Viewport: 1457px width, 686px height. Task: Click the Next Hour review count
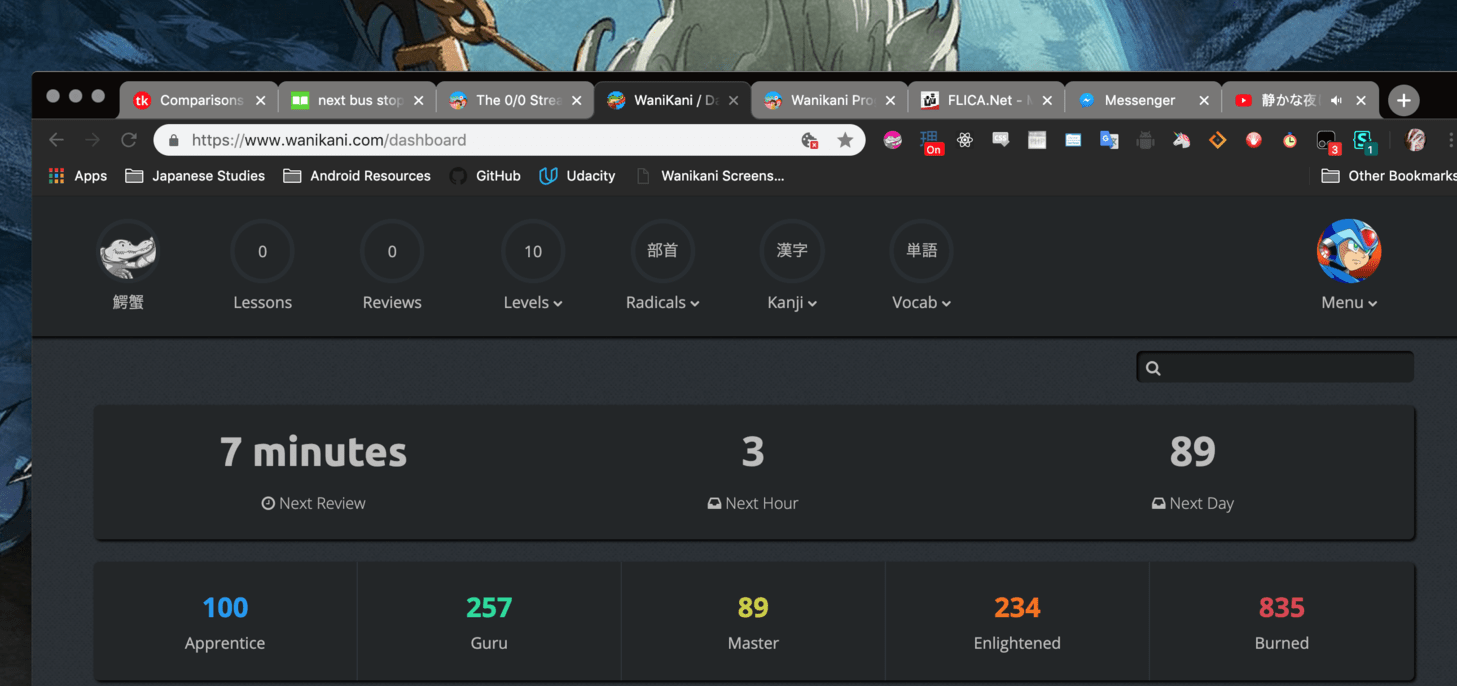click(753, 452)
